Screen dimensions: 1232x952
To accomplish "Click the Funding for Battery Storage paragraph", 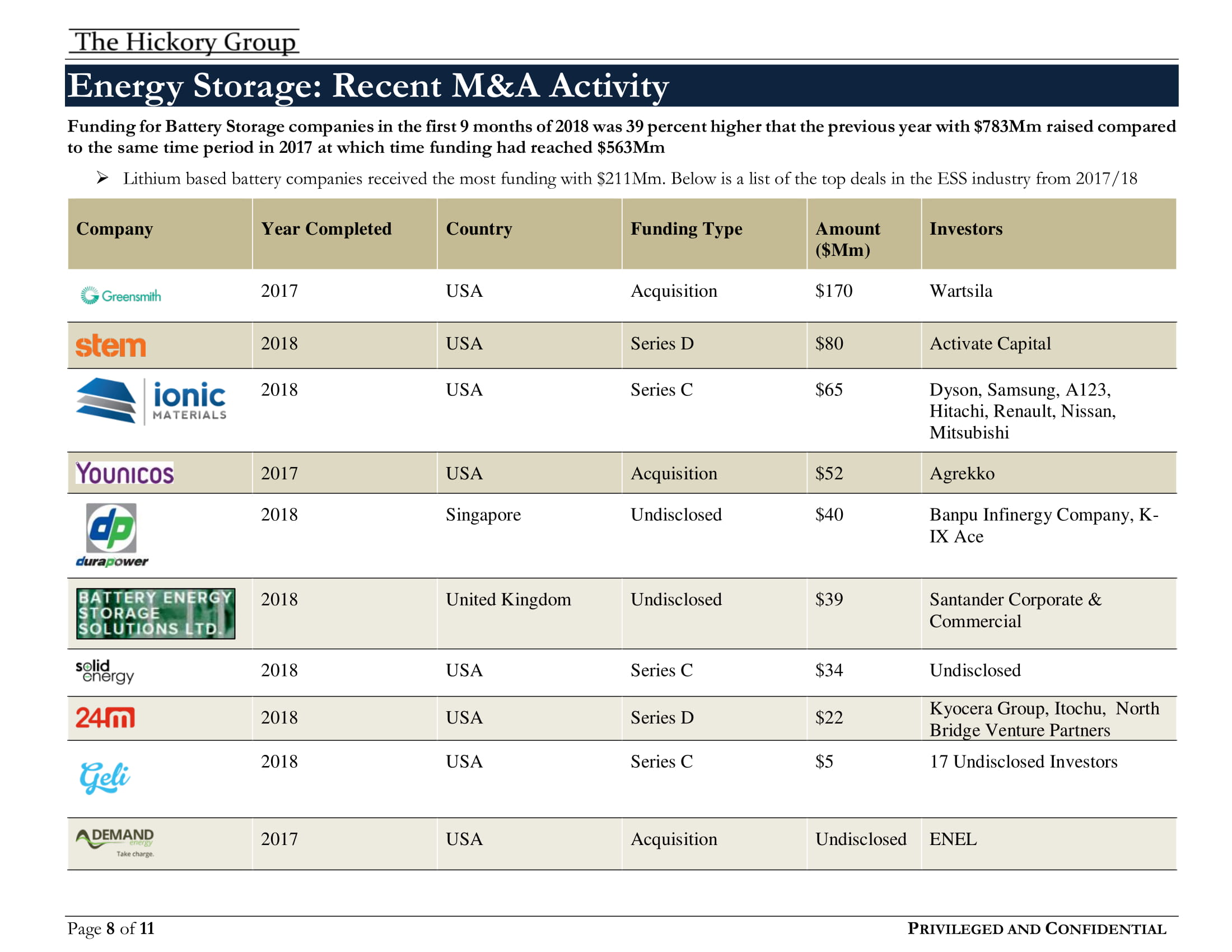I will (x=622, y=137).
